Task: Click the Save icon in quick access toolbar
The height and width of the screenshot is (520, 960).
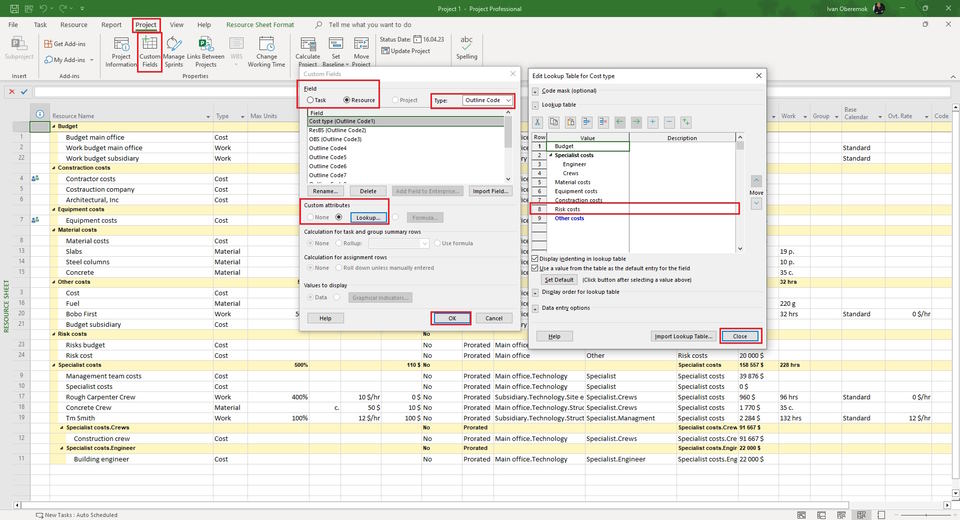Action: 14,9
